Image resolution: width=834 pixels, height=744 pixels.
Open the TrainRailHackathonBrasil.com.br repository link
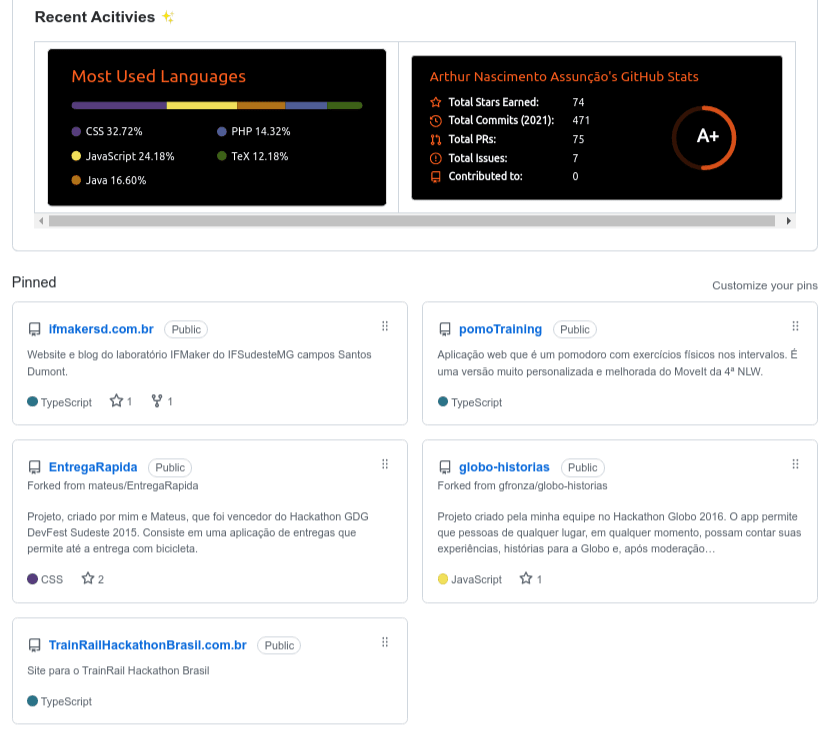click(147, 645)
